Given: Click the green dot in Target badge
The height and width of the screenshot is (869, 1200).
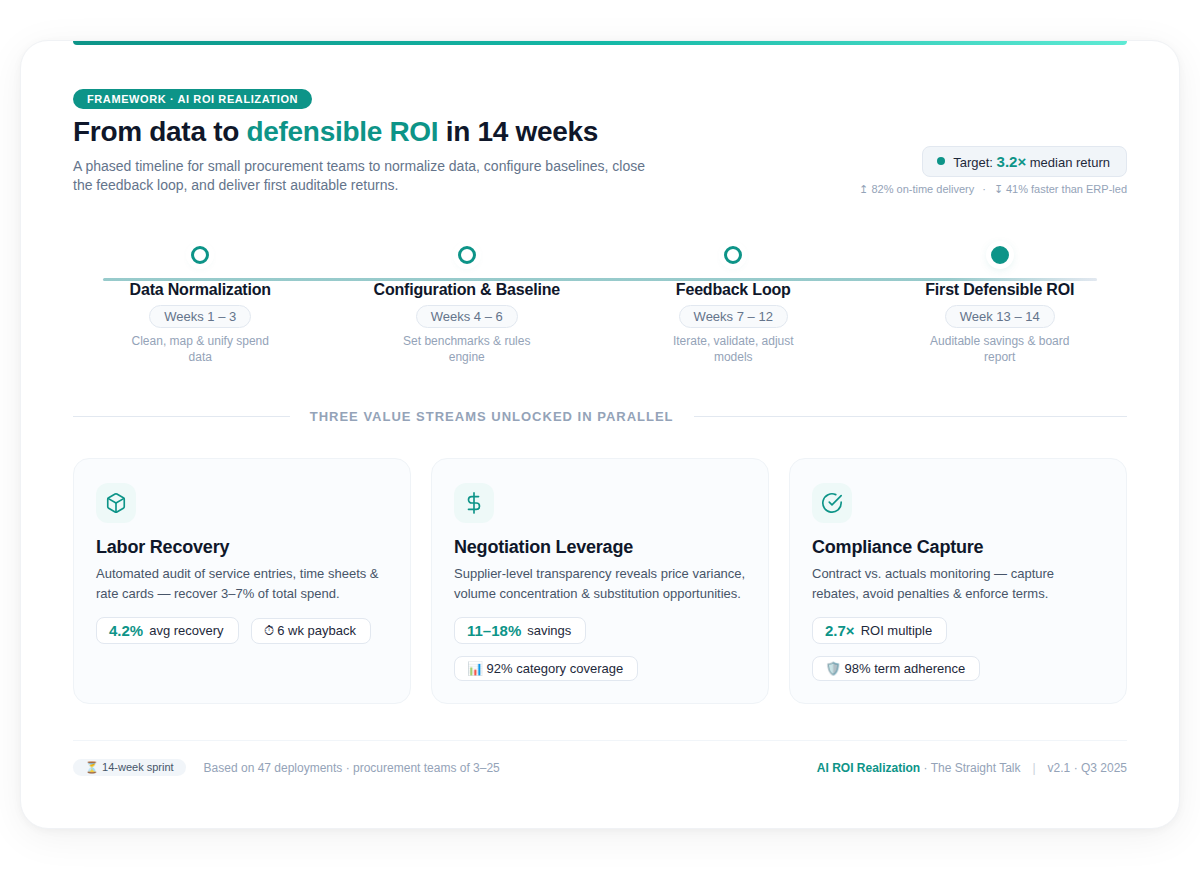Looking at the screenshot, I should pos(941,161).
